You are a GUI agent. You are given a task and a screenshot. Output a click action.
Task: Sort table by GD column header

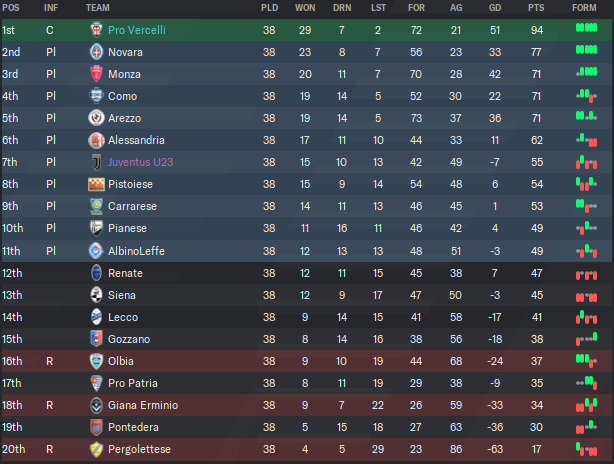[495, 8]
